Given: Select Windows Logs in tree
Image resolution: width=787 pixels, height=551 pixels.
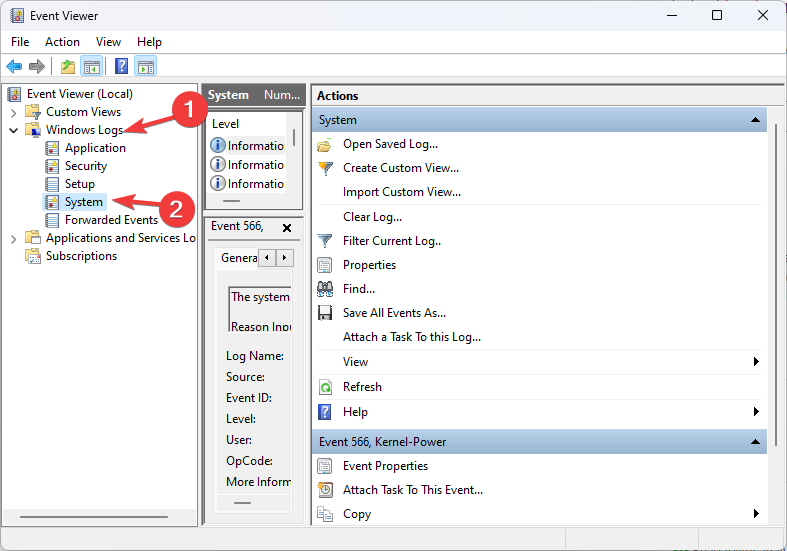Looking at the screenshot, I should tap(84, 130).
